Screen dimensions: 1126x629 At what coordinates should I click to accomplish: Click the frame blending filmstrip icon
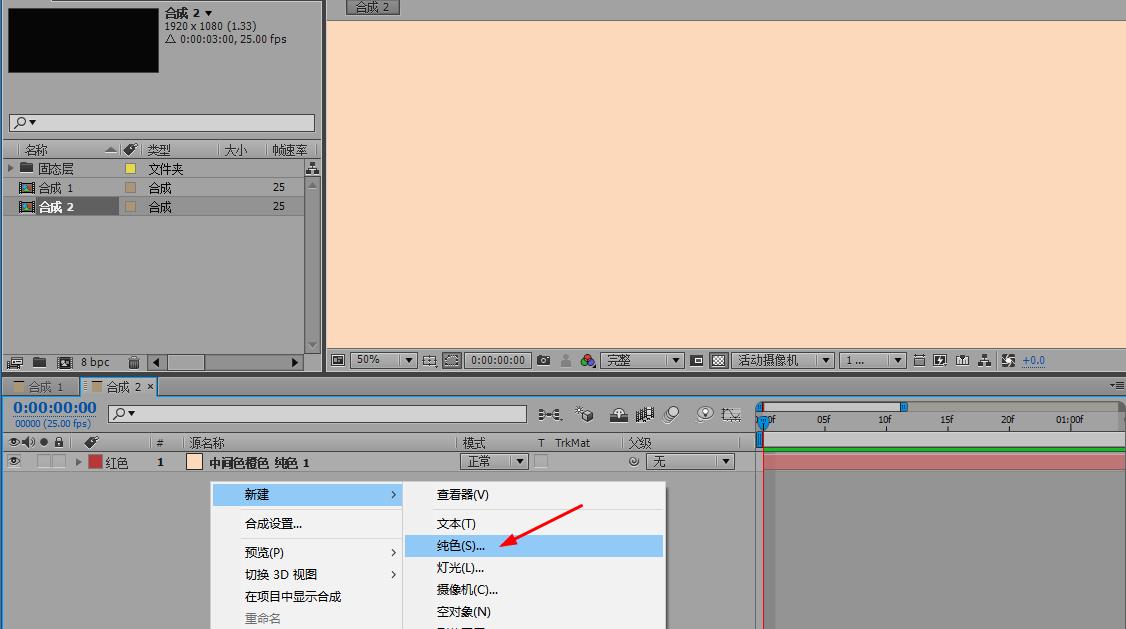point(645,414)
